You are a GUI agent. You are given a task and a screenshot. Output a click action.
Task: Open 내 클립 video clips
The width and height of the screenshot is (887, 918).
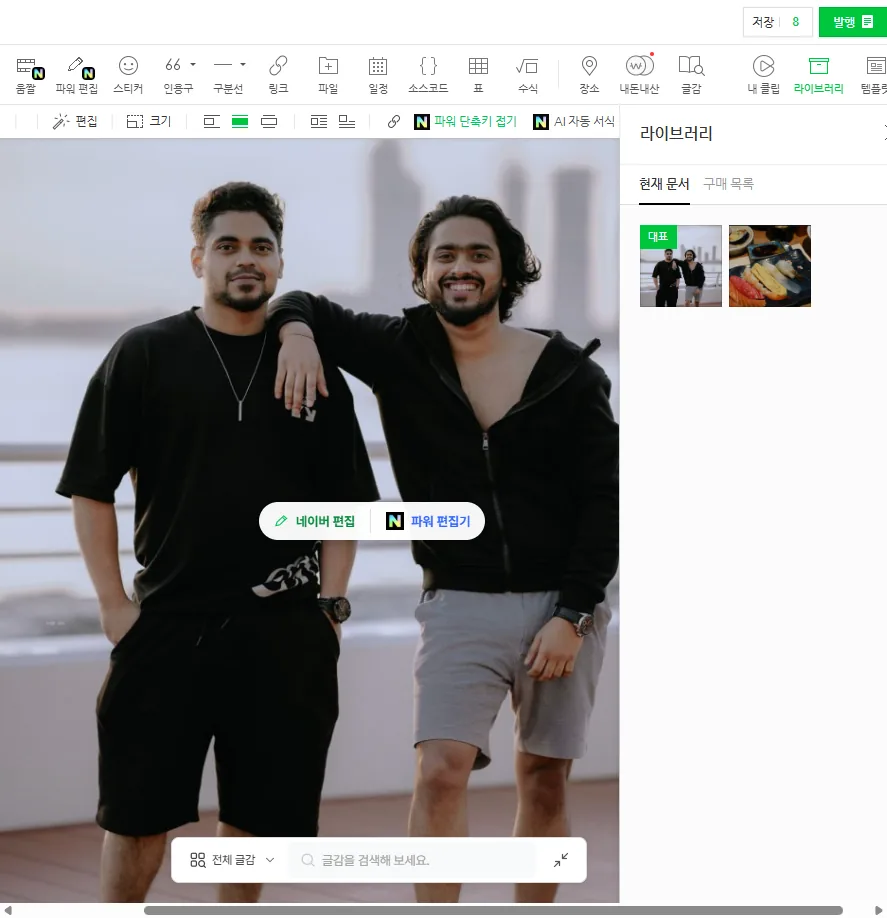(x=763, y=75)
